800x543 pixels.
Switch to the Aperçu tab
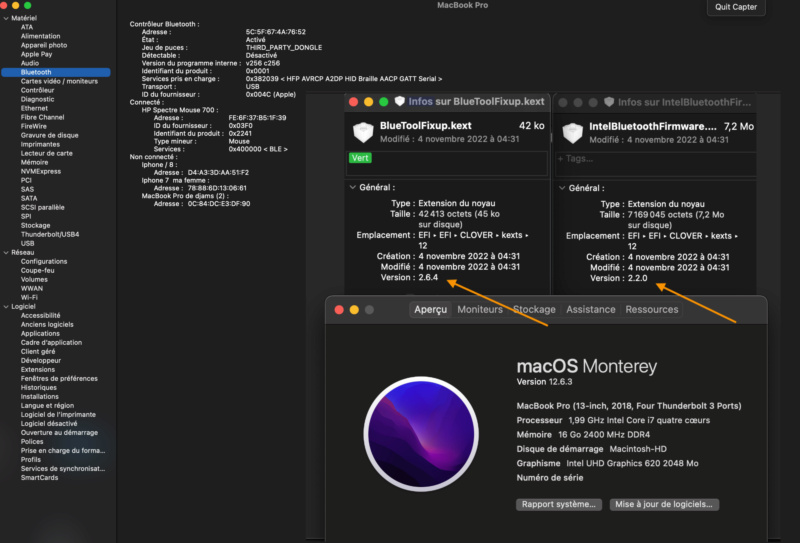tap(431, 309)
